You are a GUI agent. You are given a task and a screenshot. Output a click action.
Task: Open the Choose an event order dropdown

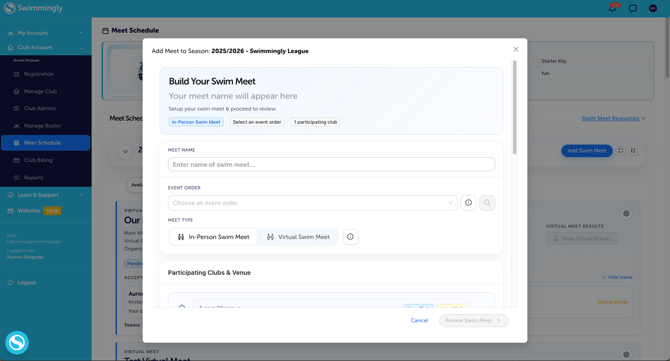coord(312,203)
